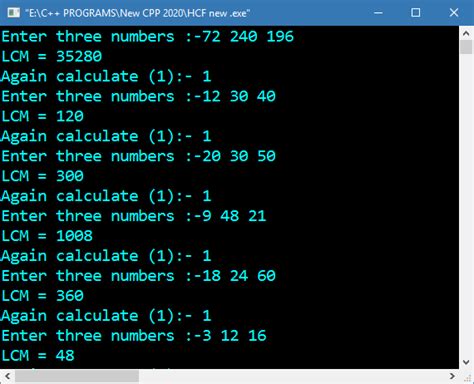Screen dimensions: 474x384
Task: Close the HCF new .exe console window
Action: click(x=454, y=13)
